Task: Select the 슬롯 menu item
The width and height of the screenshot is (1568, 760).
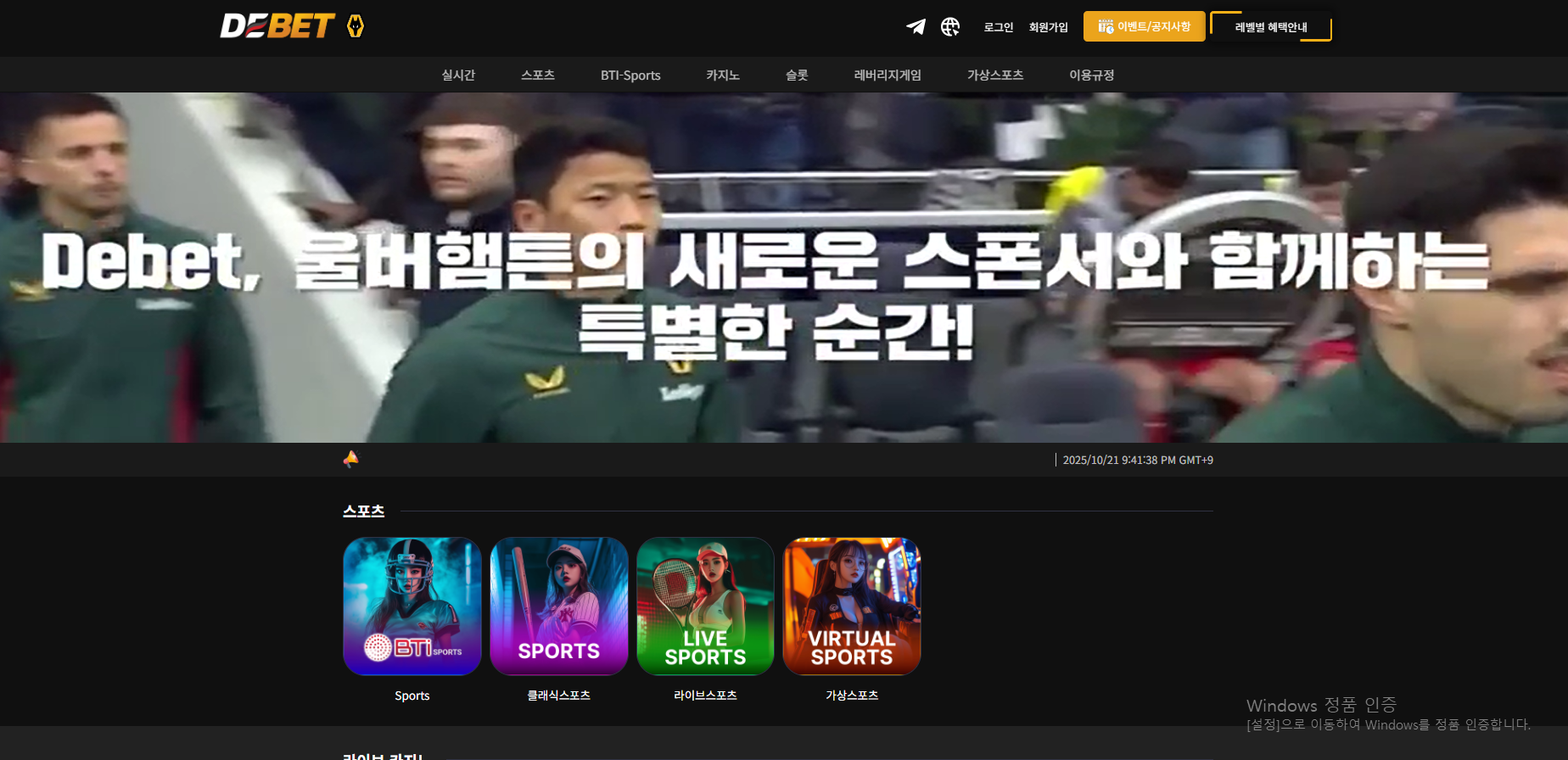Action: click(797, 75)
